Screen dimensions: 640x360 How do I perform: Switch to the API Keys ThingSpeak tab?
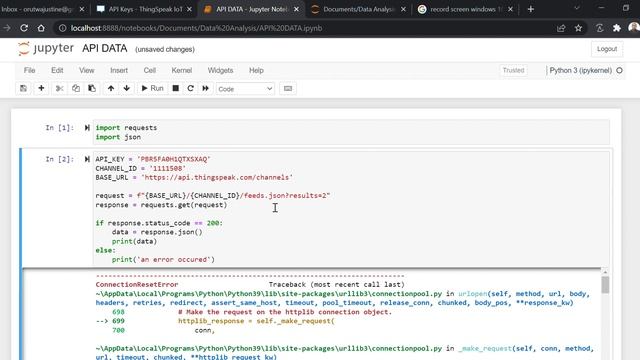point(144,9)
